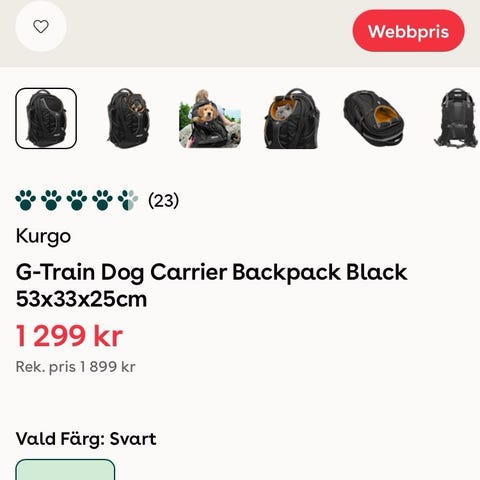Click the second paw rating icon
Viewport: 480px width, 480px height.
click(51, 200)
